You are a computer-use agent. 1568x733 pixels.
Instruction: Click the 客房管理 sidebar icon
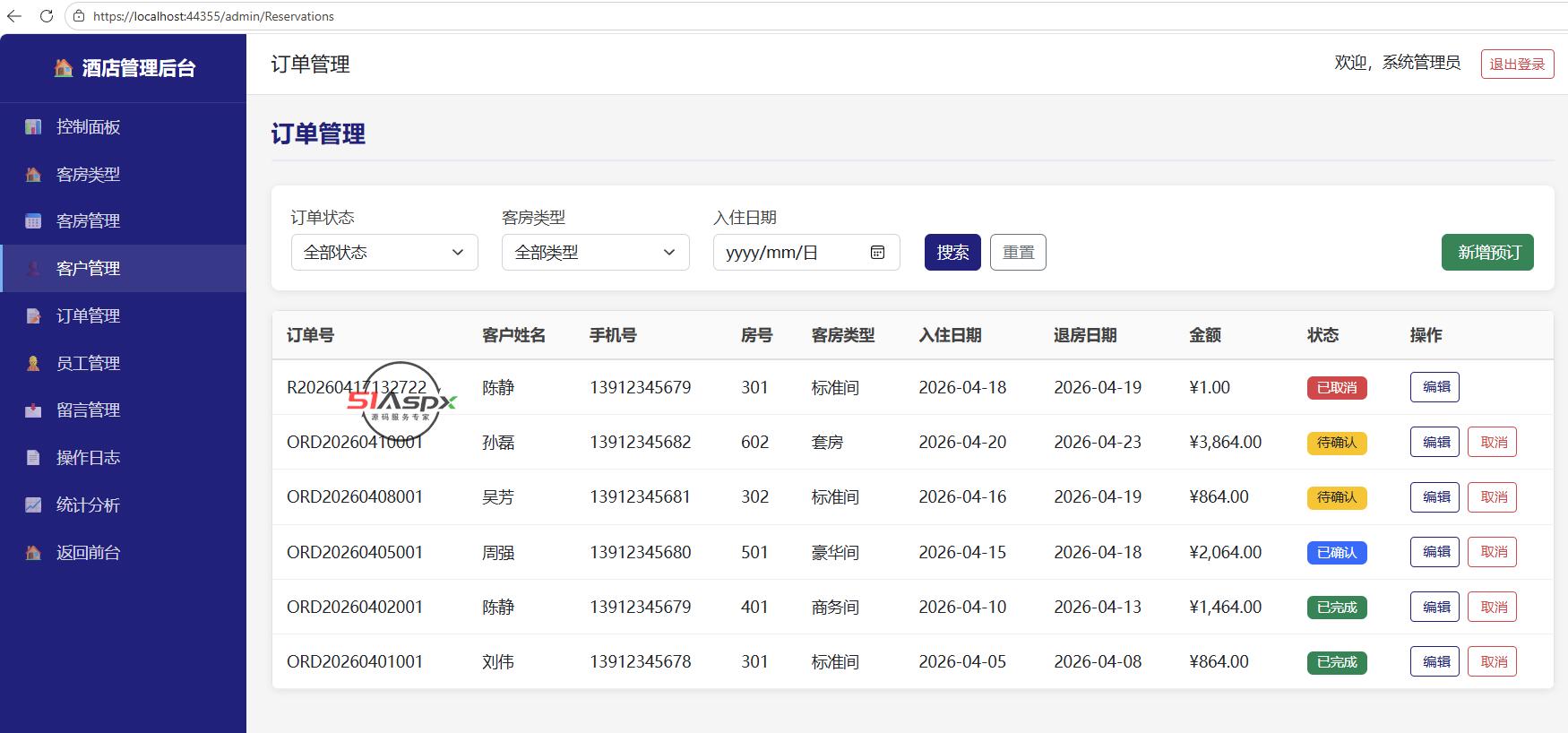[33, 221]
